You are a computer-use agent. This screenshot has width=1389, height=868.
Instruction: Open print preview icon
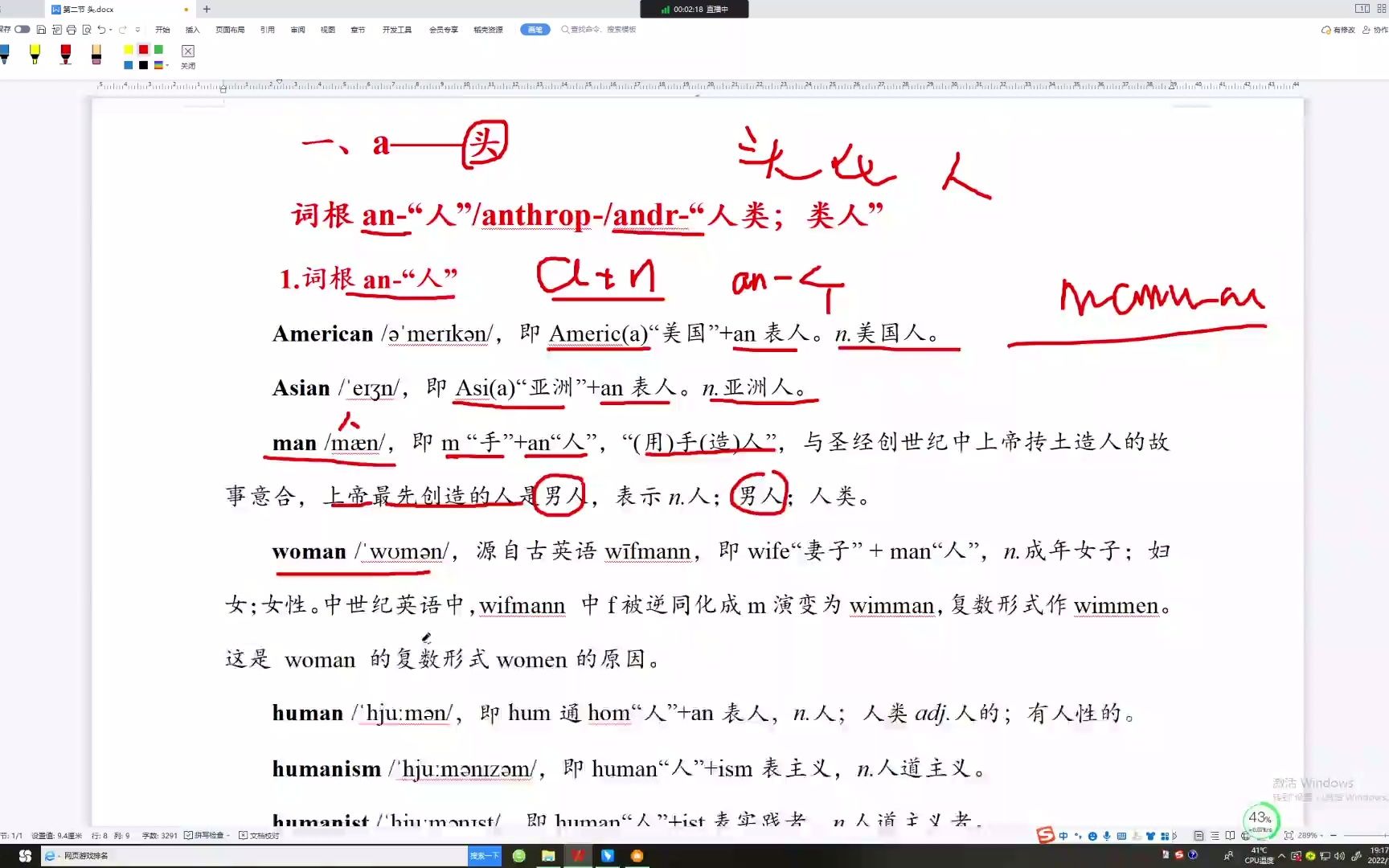[87, 30]
